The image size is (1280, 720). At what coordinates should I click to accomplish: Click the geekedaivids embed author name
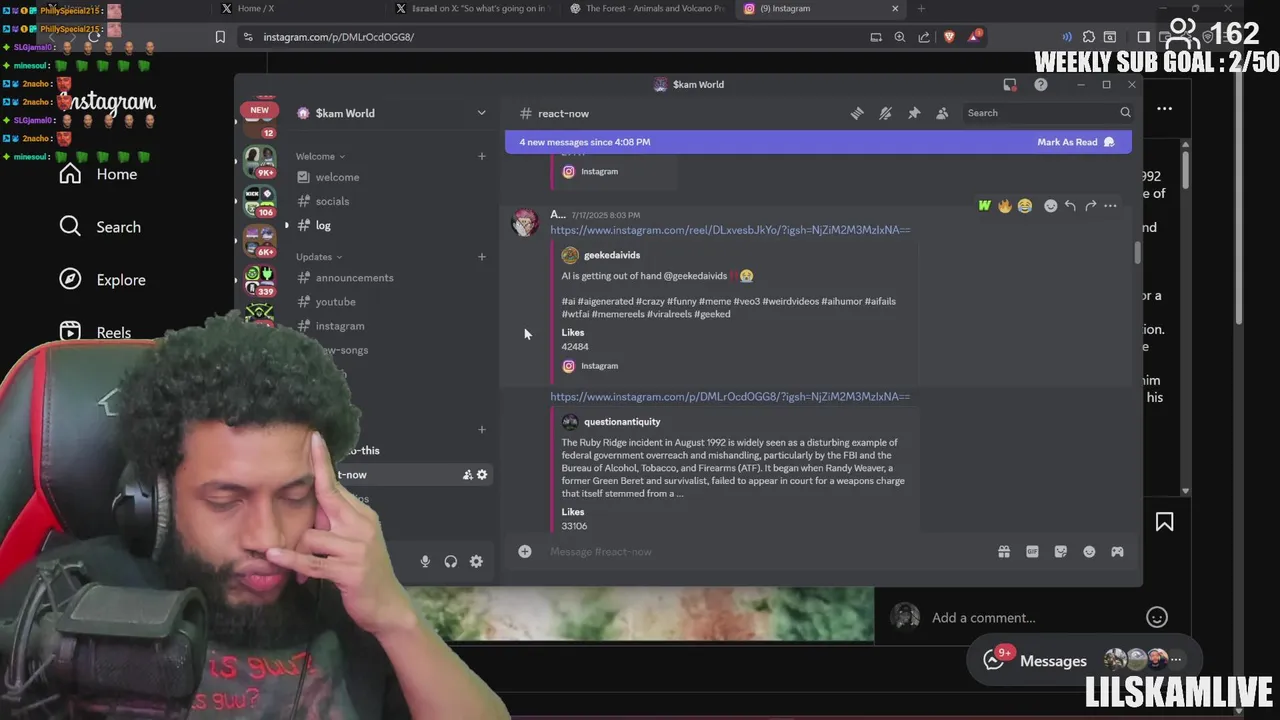click(612, 255)
